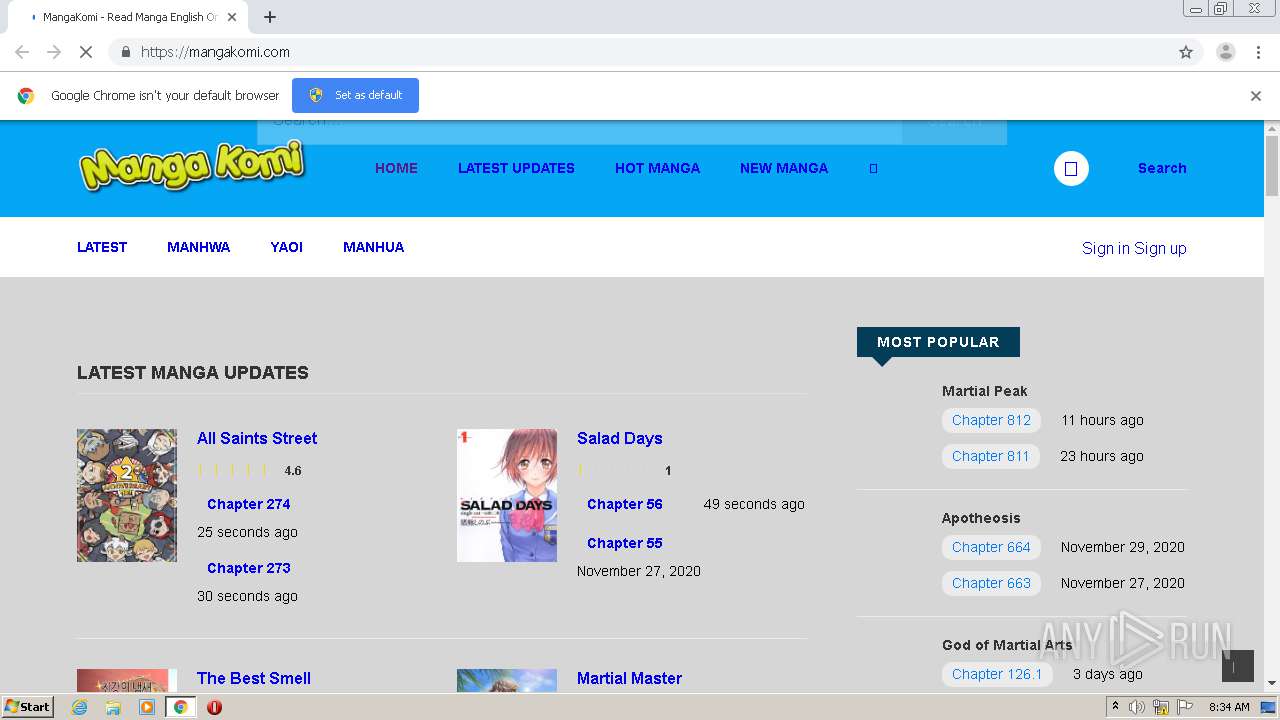1280x720 pixels.
Task: Open the Salad Days cover thumbnail
Action: tap(507, 495)
